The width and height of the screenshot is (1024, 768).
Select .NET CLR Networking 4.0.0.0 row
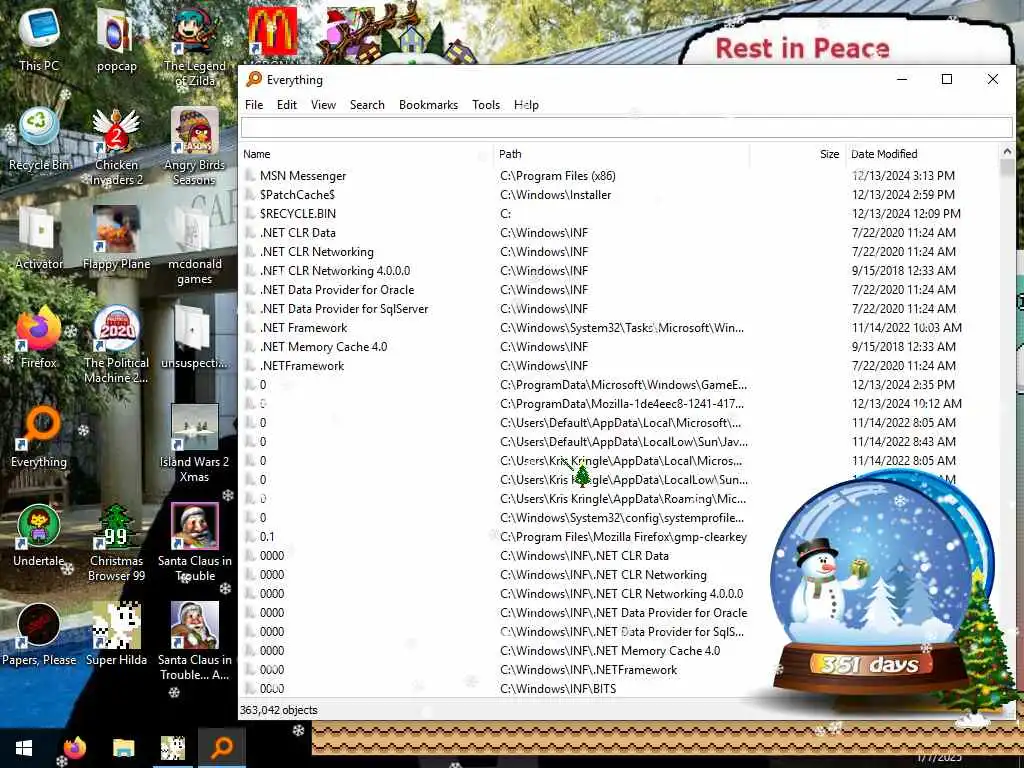click(x=619, y=270)
